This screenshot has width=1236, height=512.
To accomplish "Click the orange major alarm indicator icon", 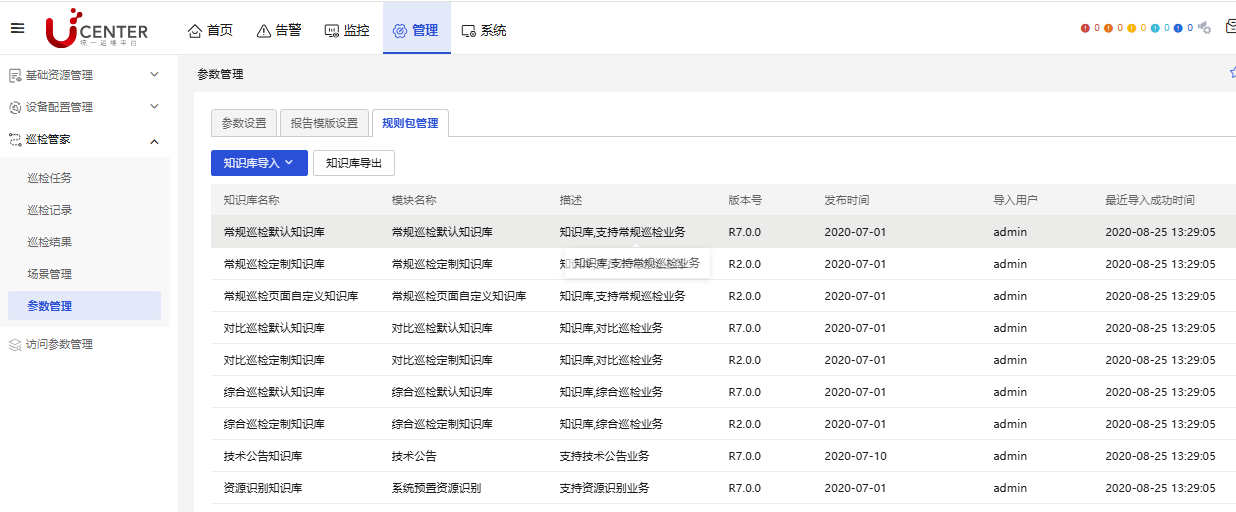I will (x=1108, y=28).
